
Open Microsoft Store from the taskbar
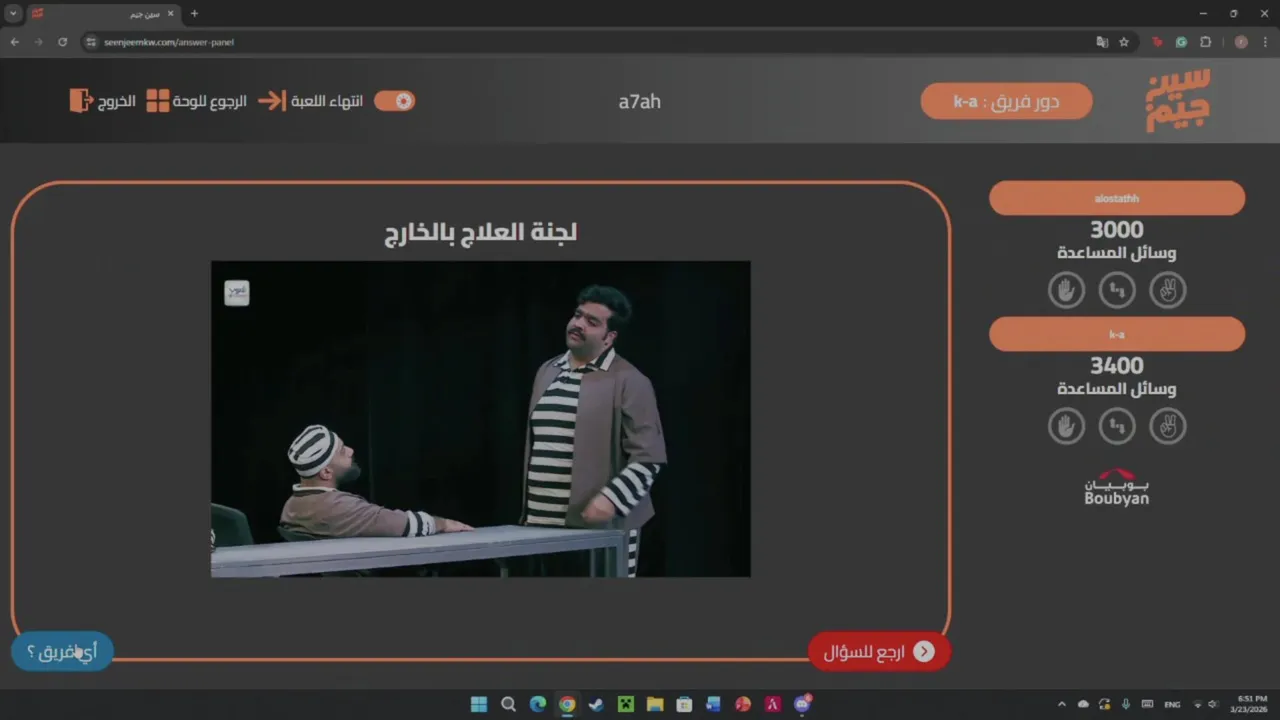click(x=684, y=704)
